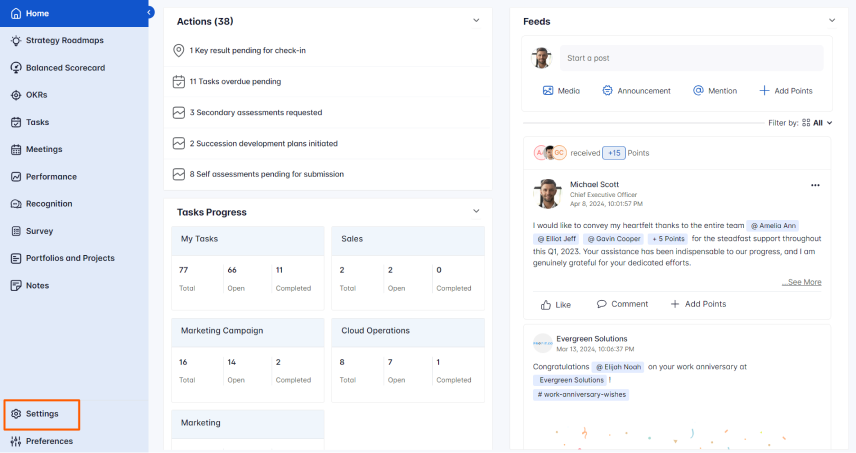Click My Tasks completed count 11
Screen dimensions: 856x453
(279, 270)
